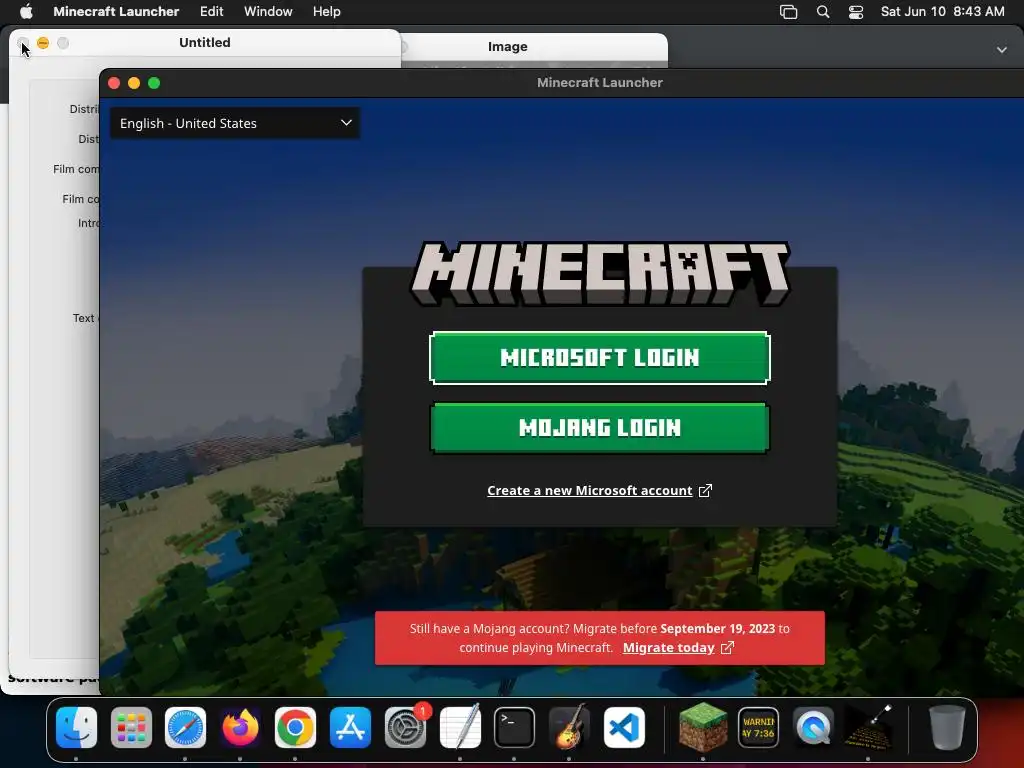
Task: Open the Minecraft Launcher app menu
Action: click(116, 11)
